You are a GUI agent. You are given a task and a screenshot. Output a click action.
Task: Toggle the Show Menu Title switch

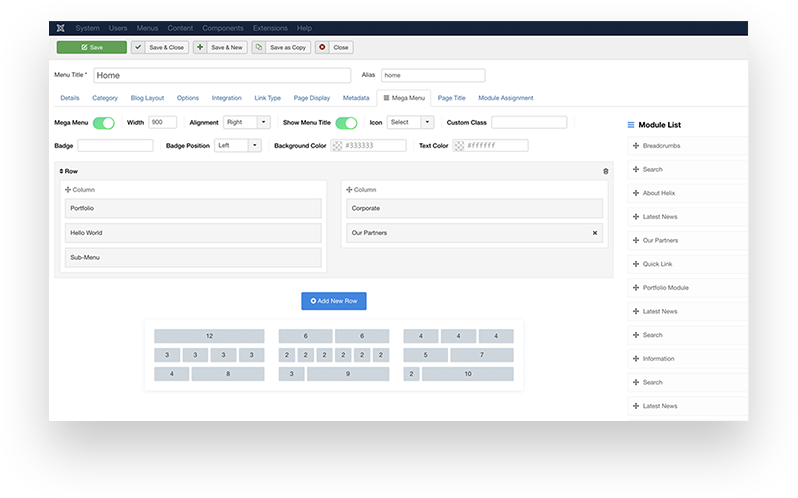pyautogui.click(x=346, y=122)
